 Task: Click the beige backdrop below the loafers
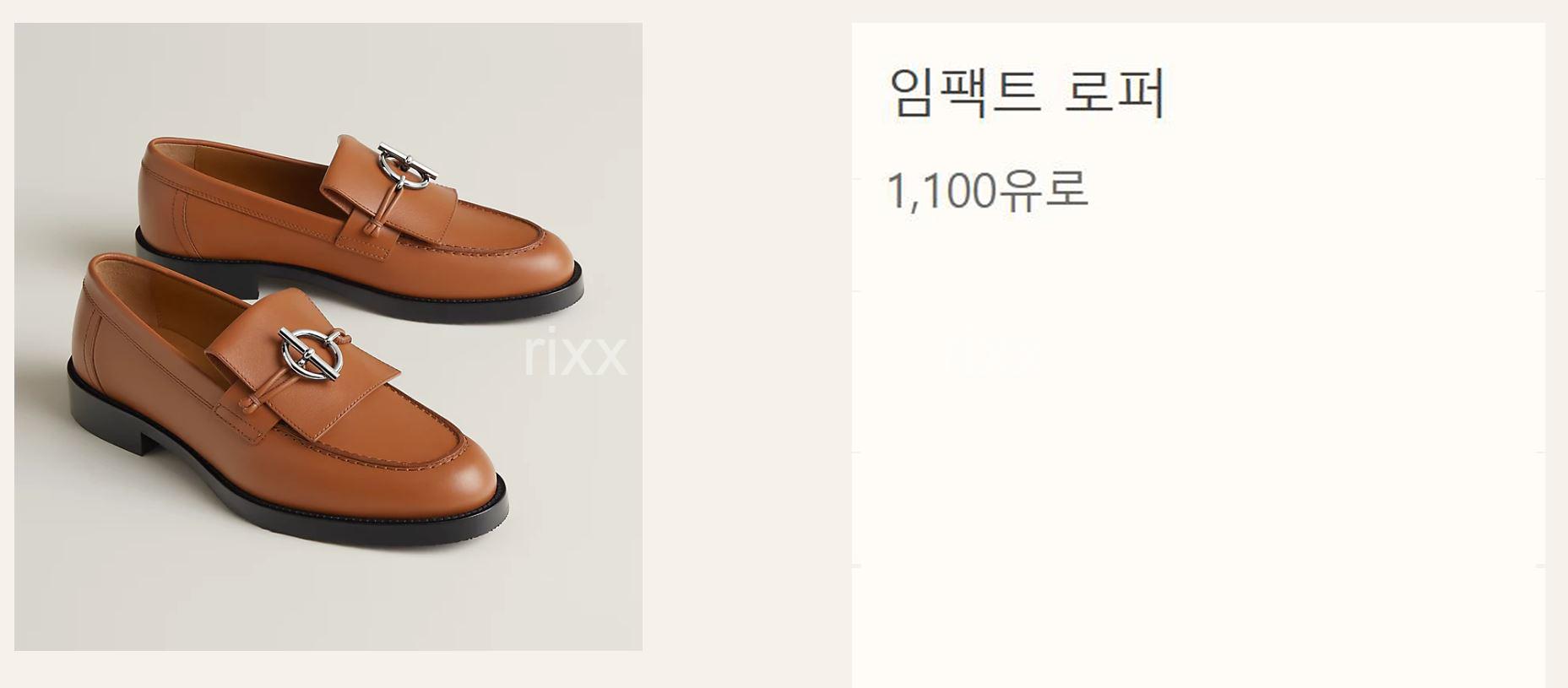[329, 604]
